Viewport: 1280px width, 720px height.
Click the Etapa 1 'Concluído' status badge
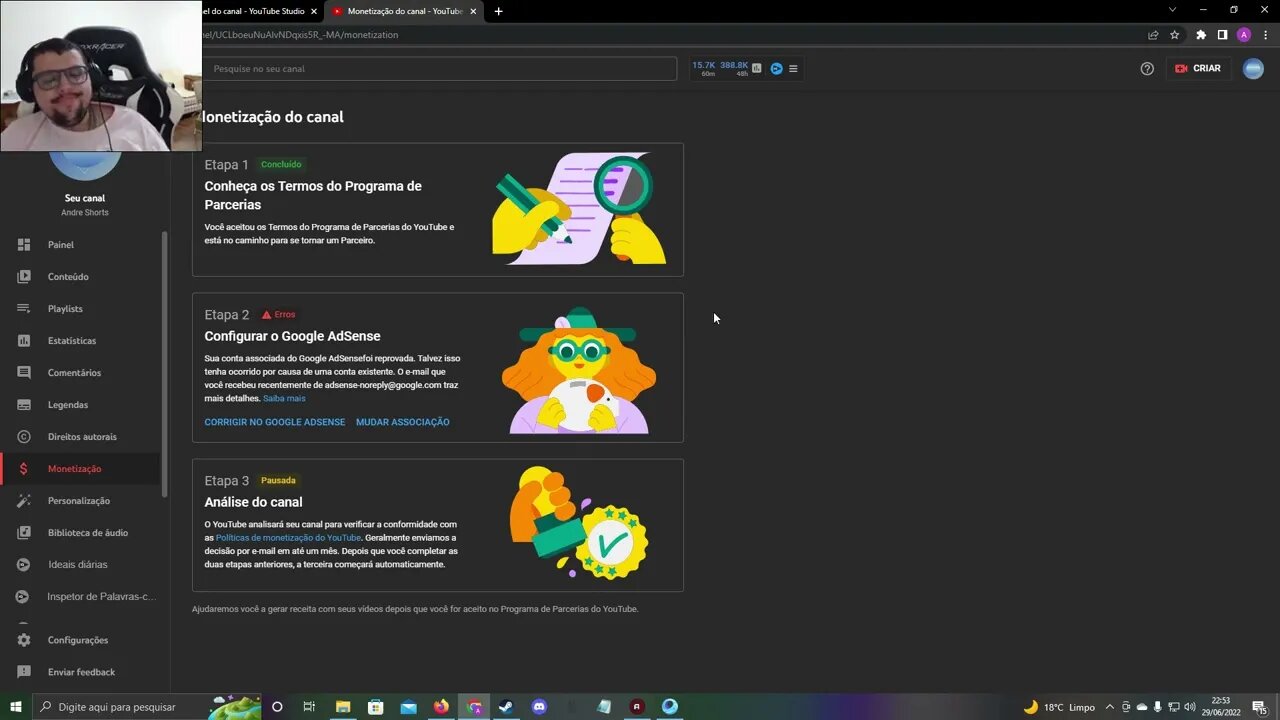pos(281,164)
